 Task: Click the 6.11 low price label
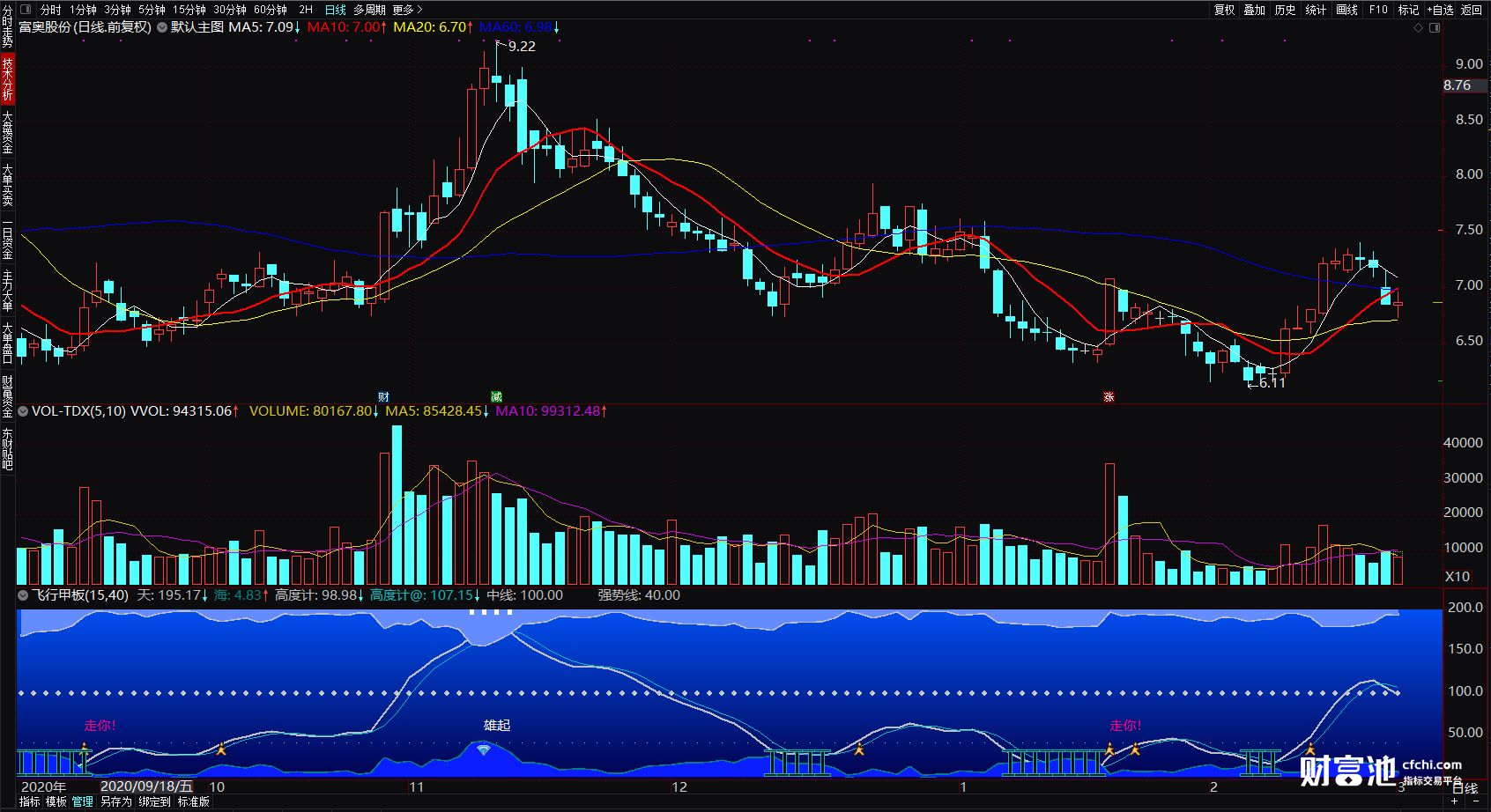coord(1272,383)
